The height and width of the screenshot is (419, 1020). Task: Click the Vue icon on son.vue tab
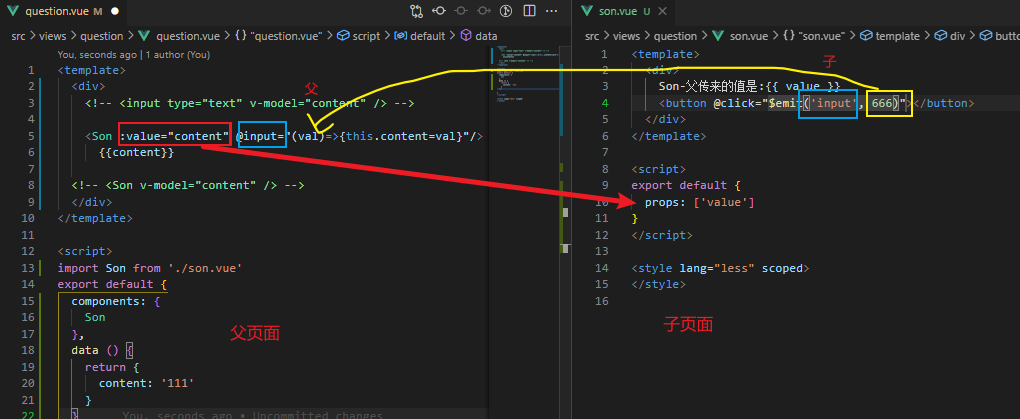[587, 11]
